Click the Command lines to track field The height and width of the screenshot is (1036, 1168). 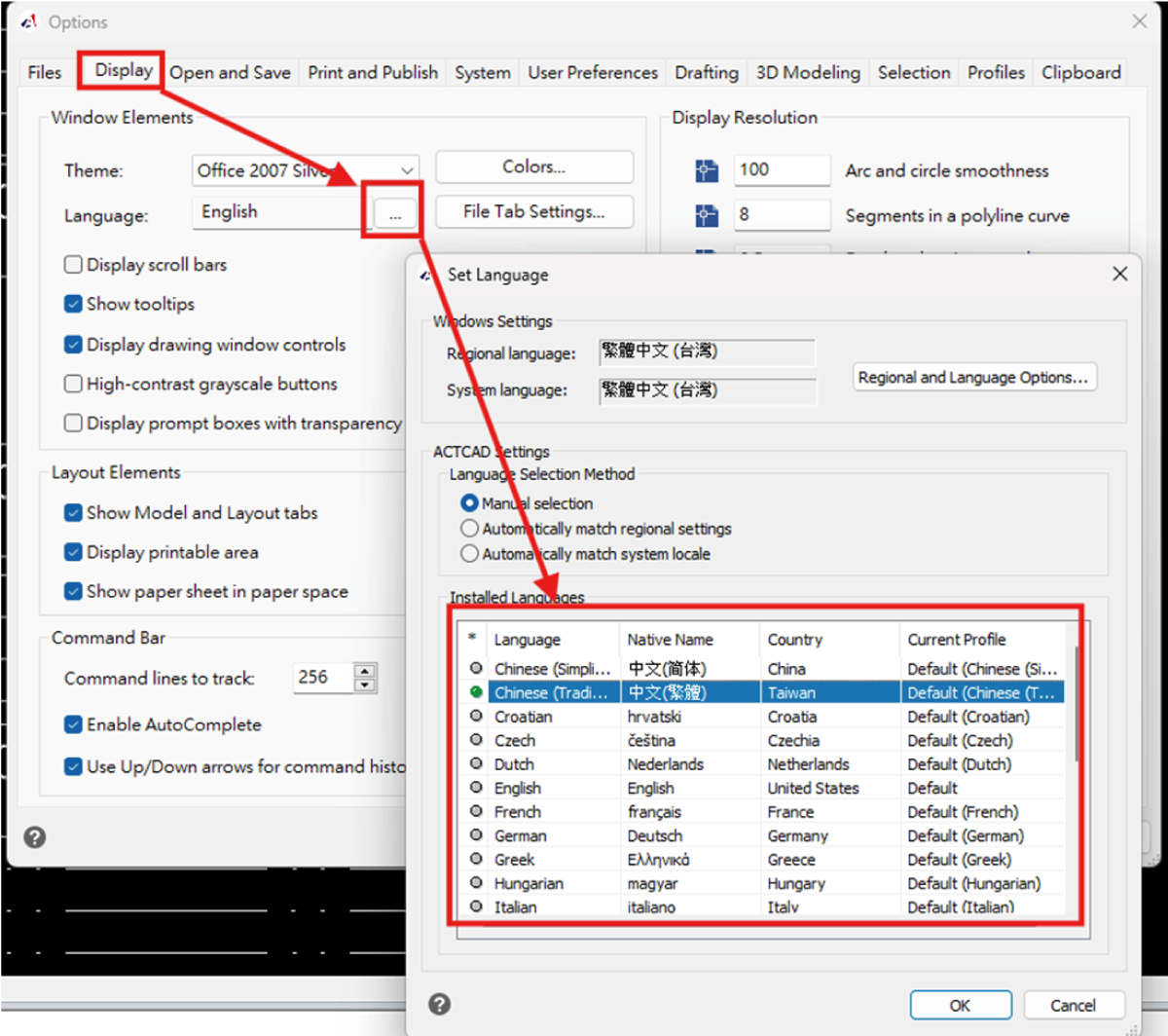(x=323, y=677)
